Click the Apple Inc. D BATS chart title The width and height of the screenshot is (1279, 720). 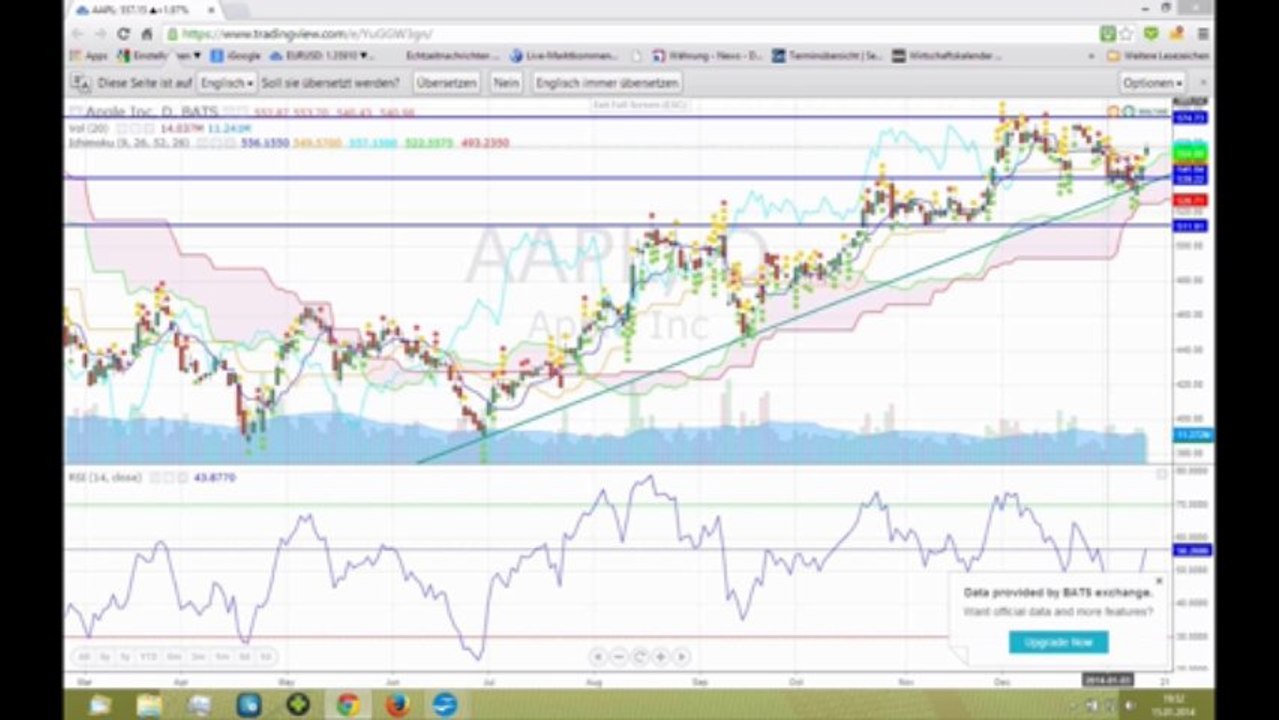[x=151, y=112]
